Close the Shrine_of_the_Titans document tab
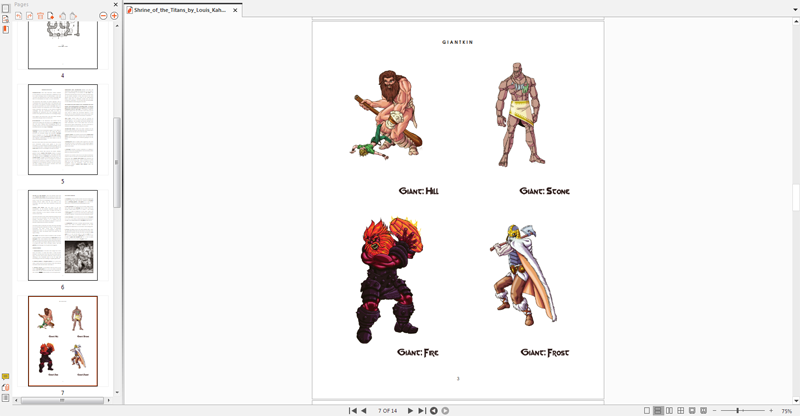Viewport: 800px width, 416px height. [x=235, y=9]
